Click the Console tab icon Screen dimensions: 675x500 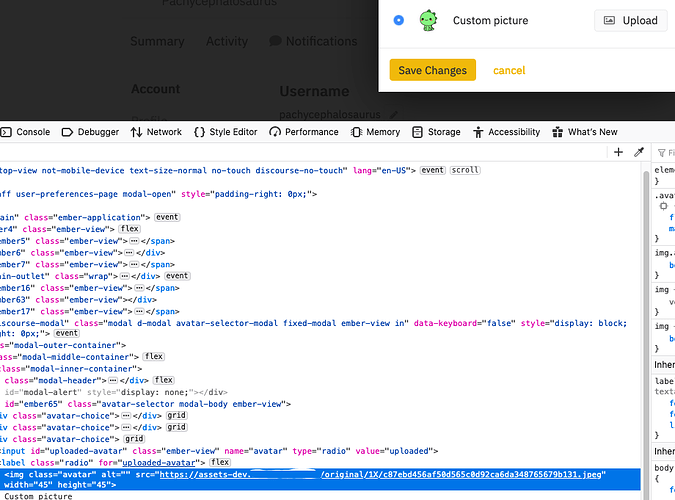tap(6, 132)
